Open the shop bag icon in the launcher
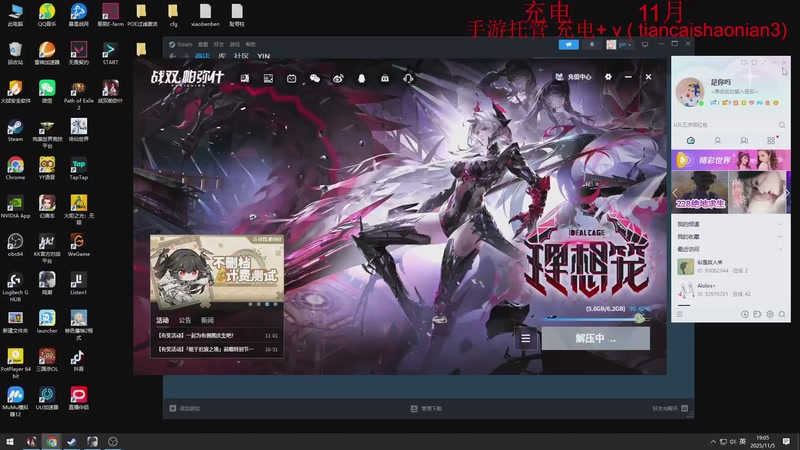The image size is (800, 450). pos(385,78)
